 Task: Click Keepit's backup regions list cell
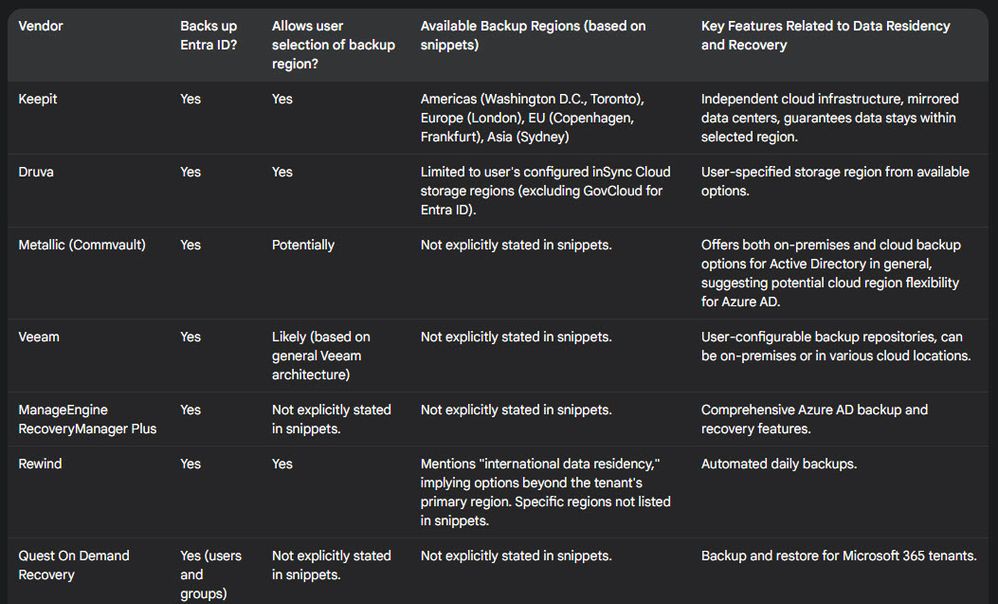[x=532, y=118]
